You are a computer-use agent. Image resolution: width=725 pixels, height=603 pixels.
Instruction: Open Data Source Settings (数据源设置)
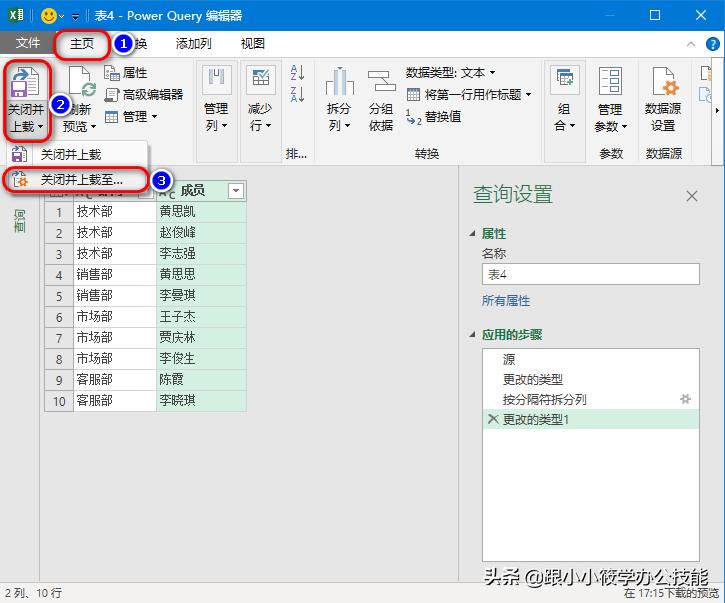click(x=663, y=98)
